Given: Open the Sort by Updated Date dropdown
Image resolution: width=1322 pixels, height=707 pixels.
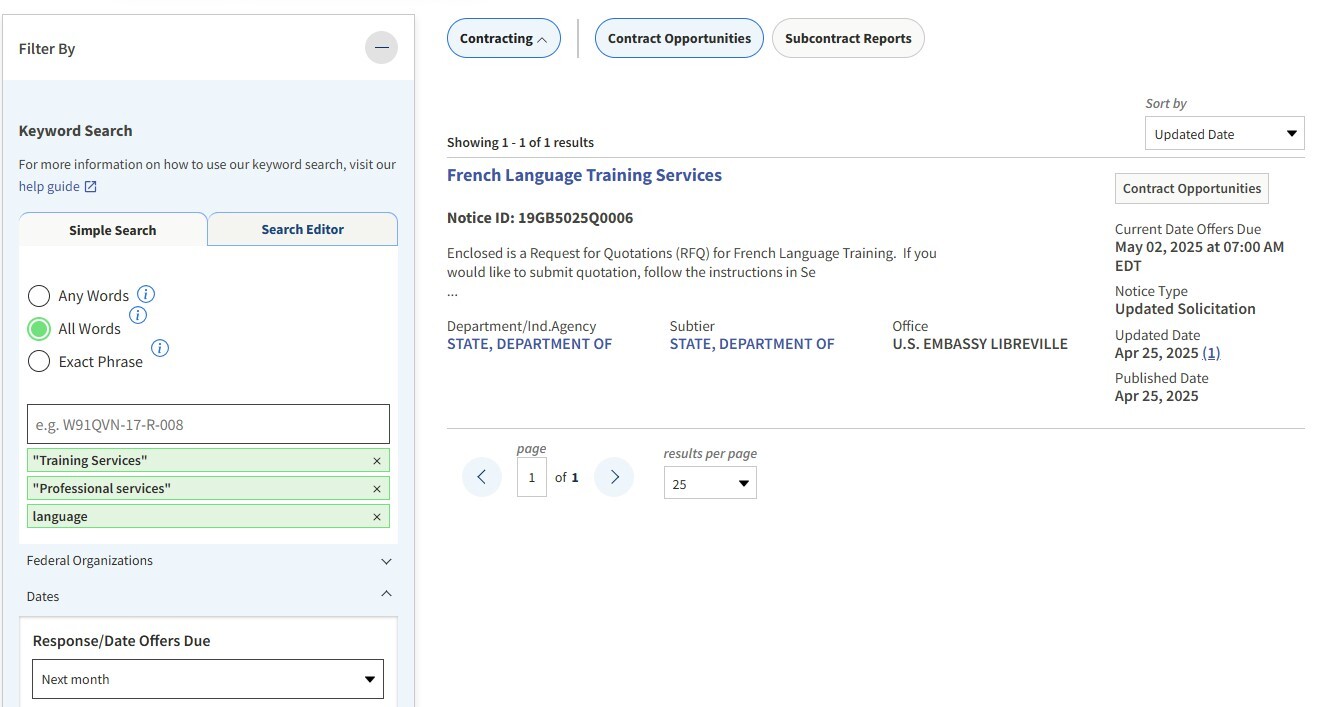Looking at the screenshot, I should coord(1223,133).
